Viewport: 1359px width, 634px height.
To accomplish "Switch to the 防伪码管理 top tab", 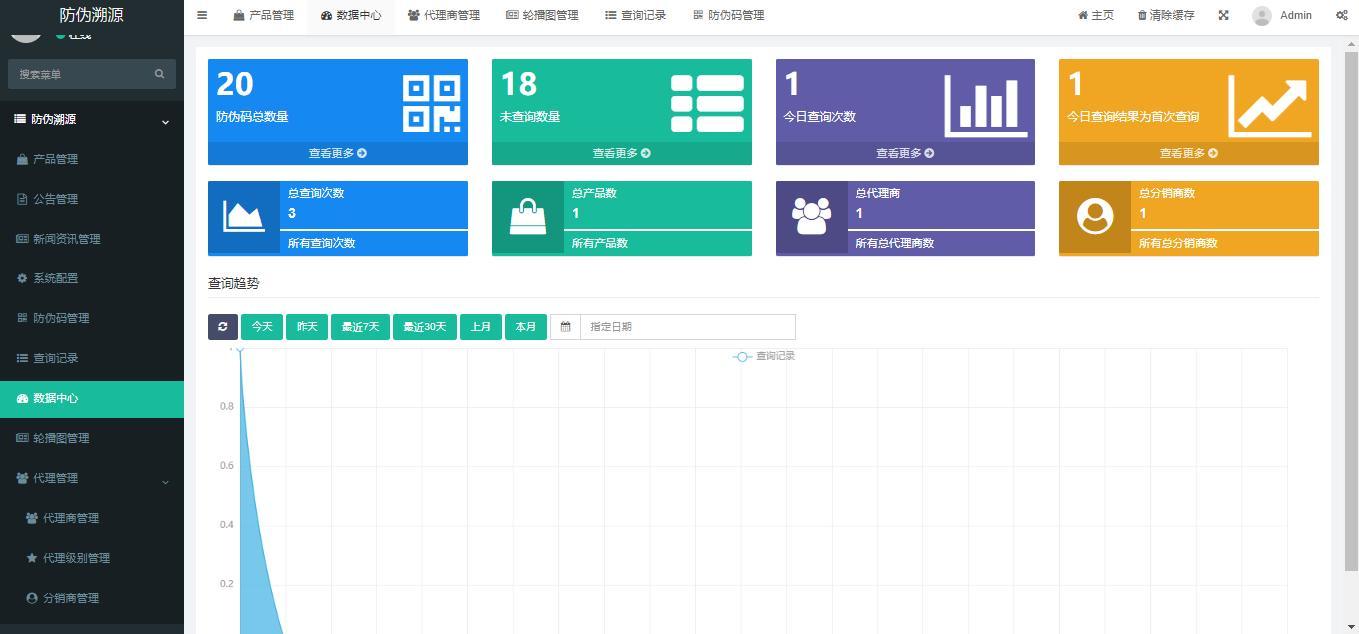I will coord(729,15).
